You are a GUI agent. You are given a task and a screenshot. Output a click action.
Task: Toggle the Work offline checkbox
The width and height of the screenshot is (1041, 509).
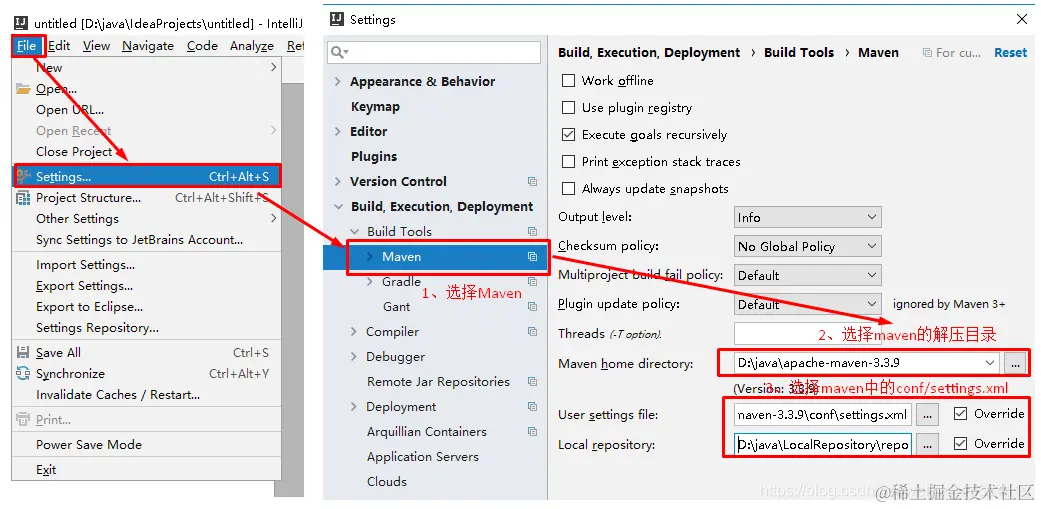[x=568, y=80]
